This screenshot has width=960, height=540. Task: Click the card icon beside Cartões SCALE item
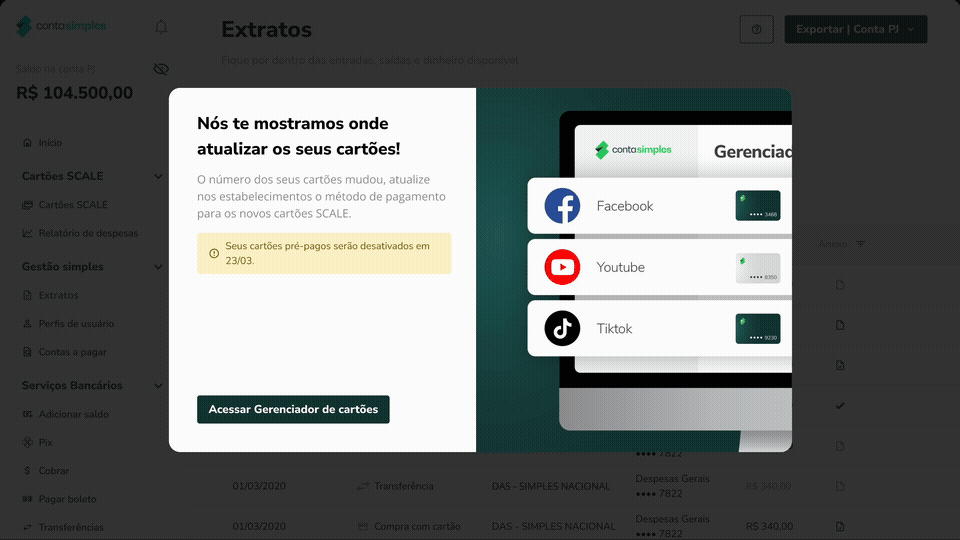[x=27, y=204]
